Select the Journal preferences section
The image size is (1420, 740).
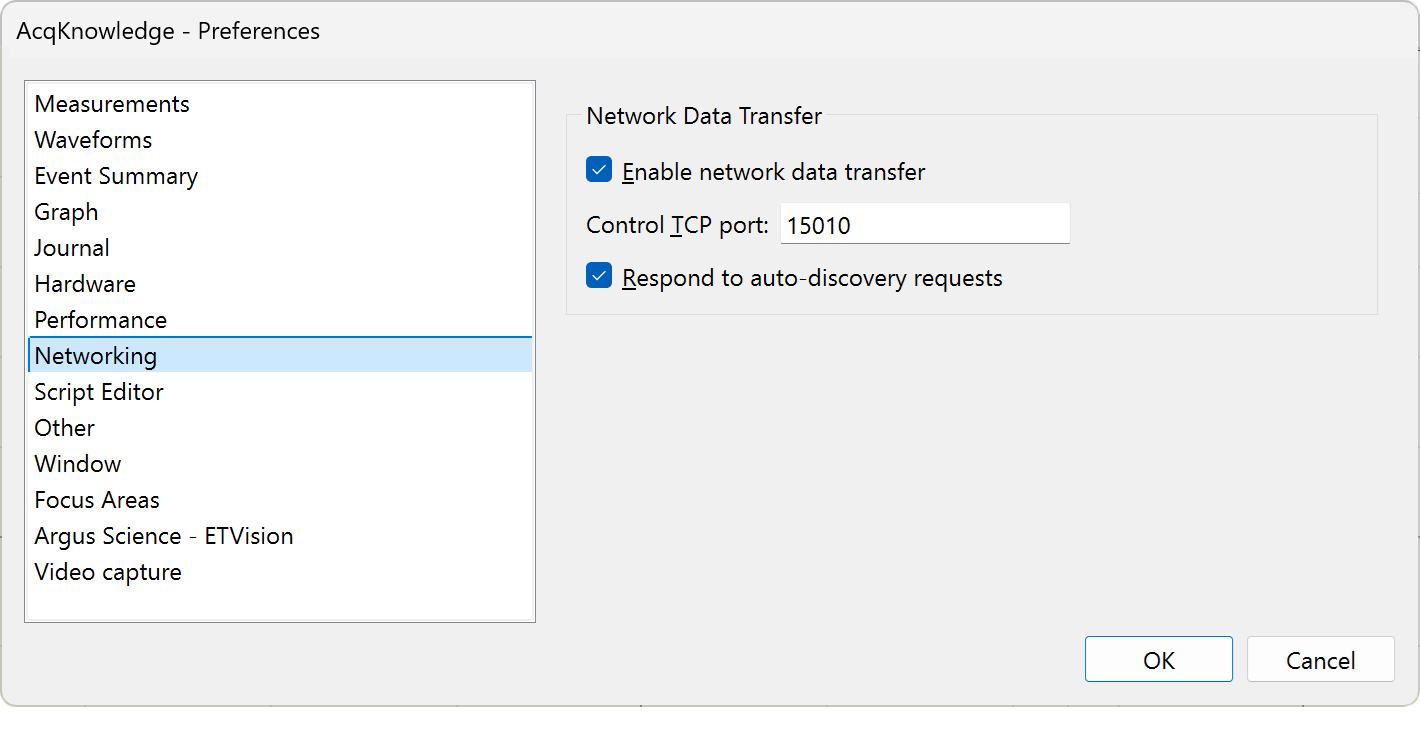point(72,247)
